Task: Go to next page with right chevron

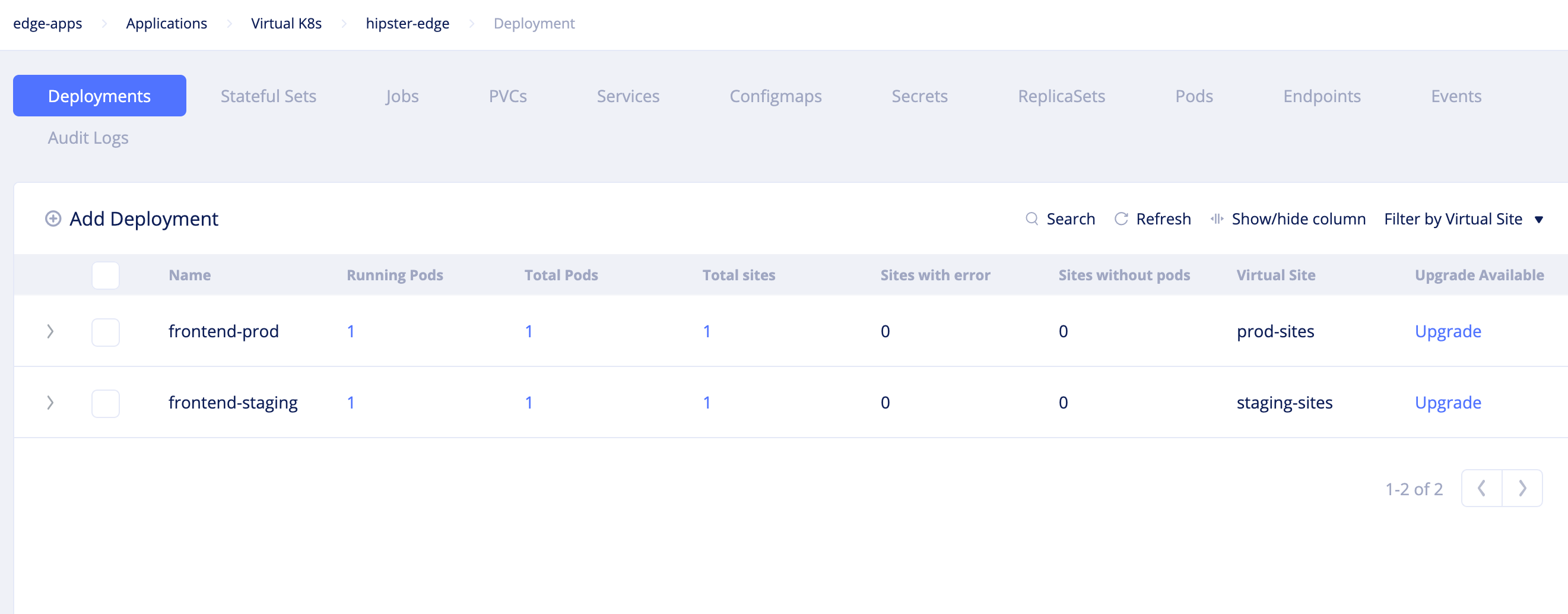Action: coord(1522,488)
